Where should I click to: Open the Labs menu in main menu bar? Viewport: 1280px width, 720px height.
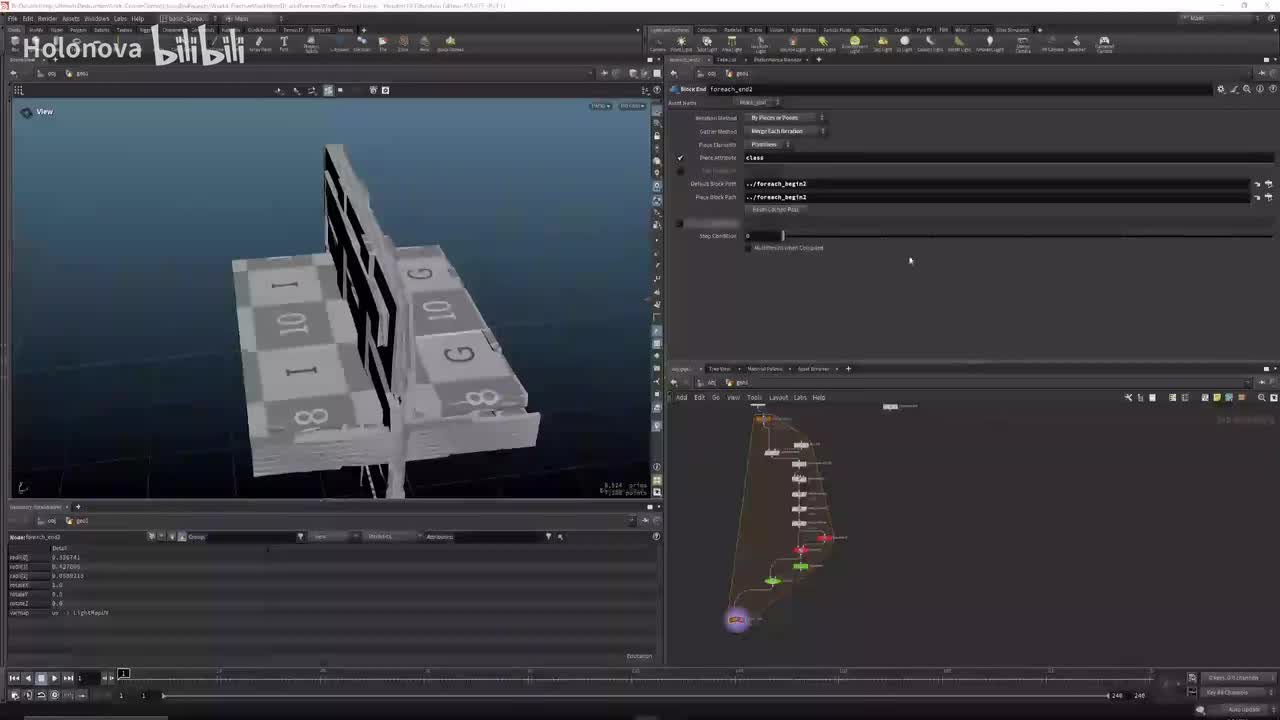(120, 18)
